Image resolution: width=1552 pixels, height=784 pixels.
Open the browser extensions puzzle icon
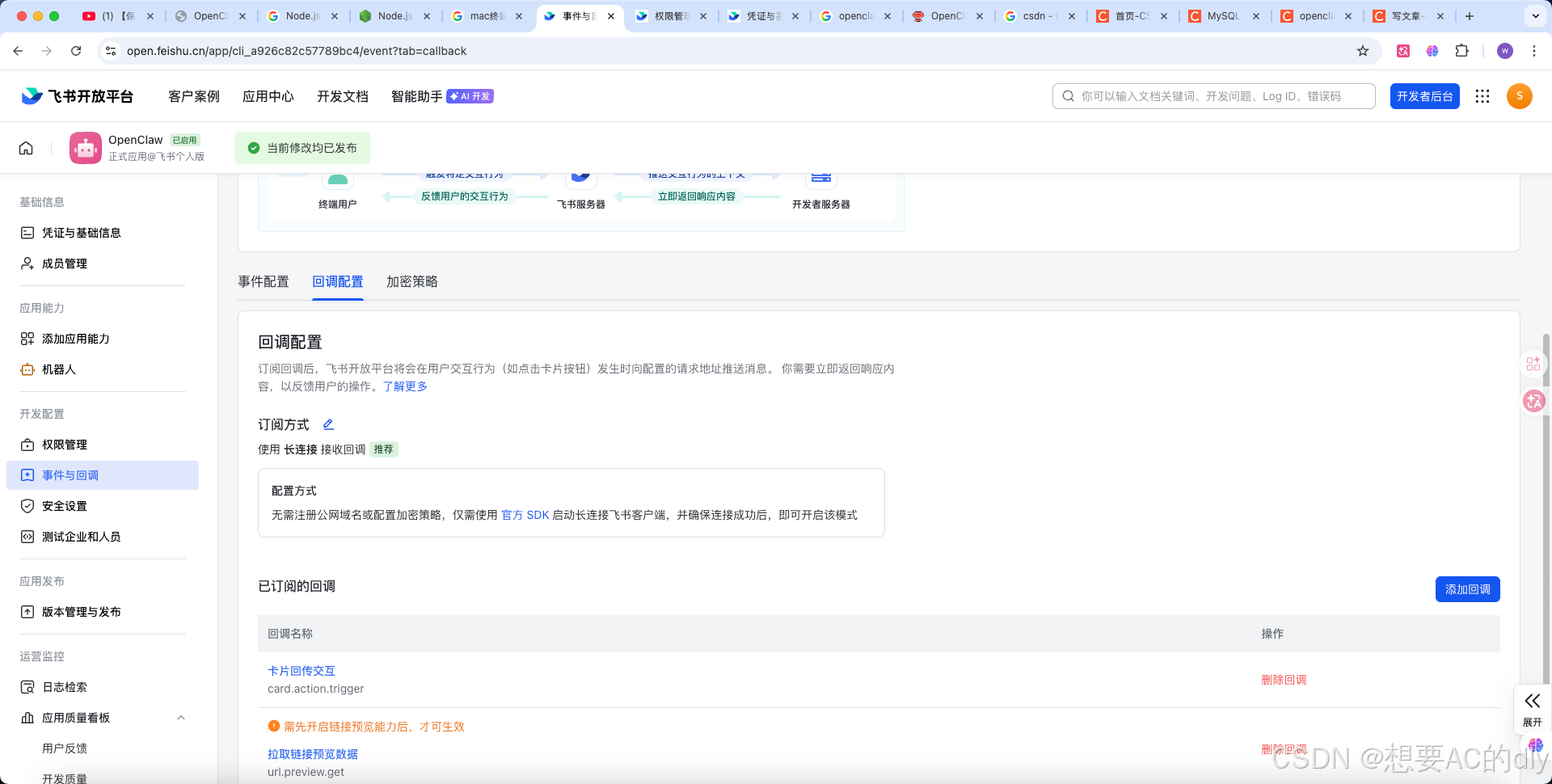tap(1461, 51)
